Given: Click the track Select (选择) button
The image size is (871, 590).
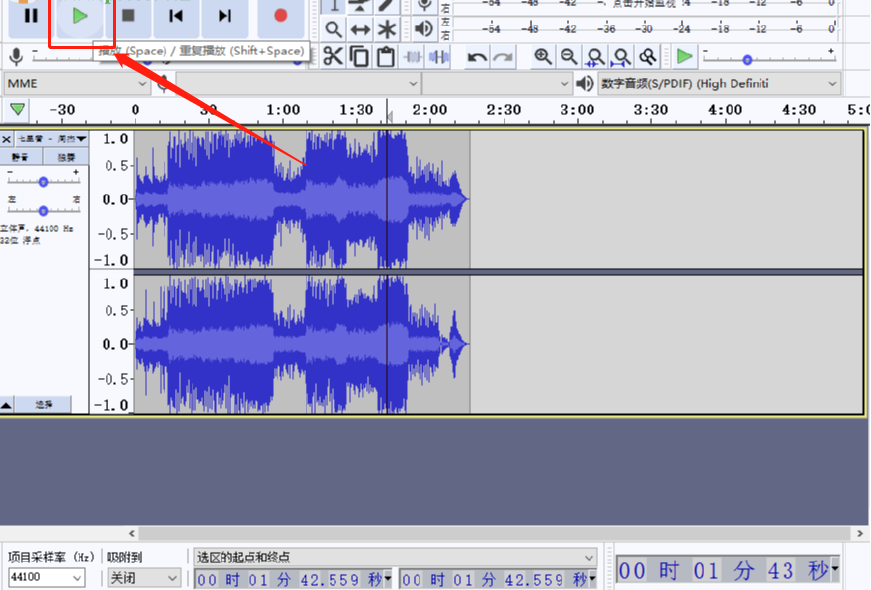Looking at the screenshot, I should point(43,405).
